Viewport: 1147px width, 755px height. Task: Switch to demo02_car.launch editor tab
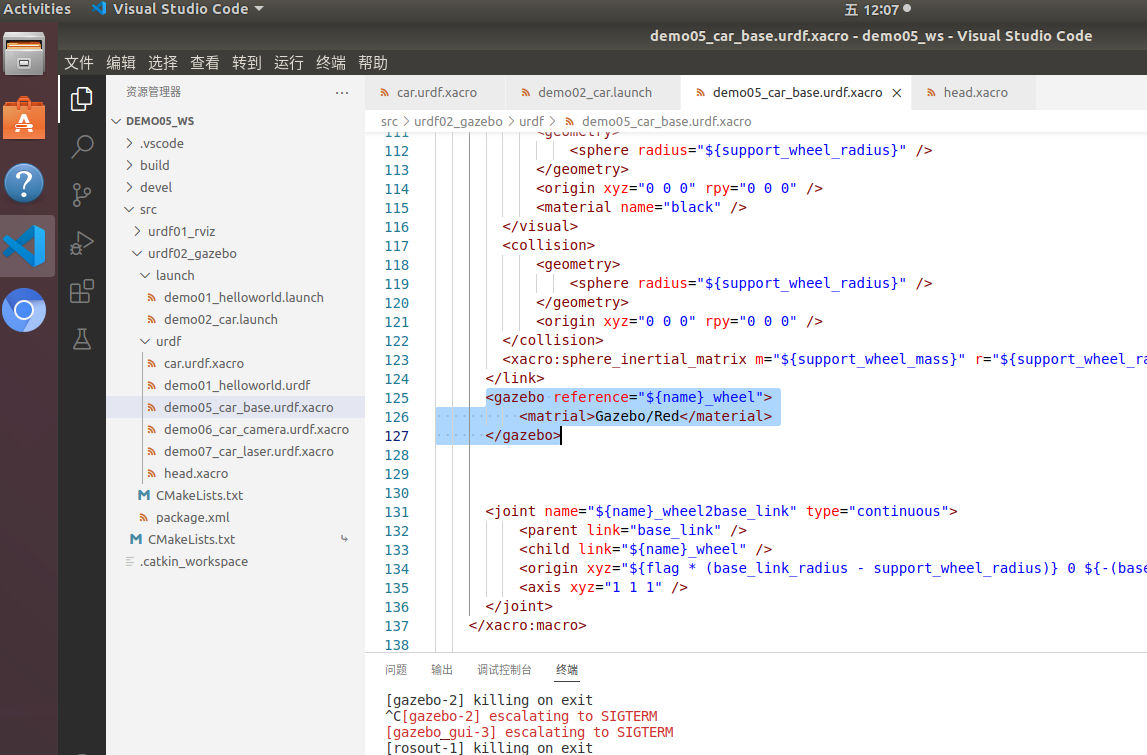point(593,93)
